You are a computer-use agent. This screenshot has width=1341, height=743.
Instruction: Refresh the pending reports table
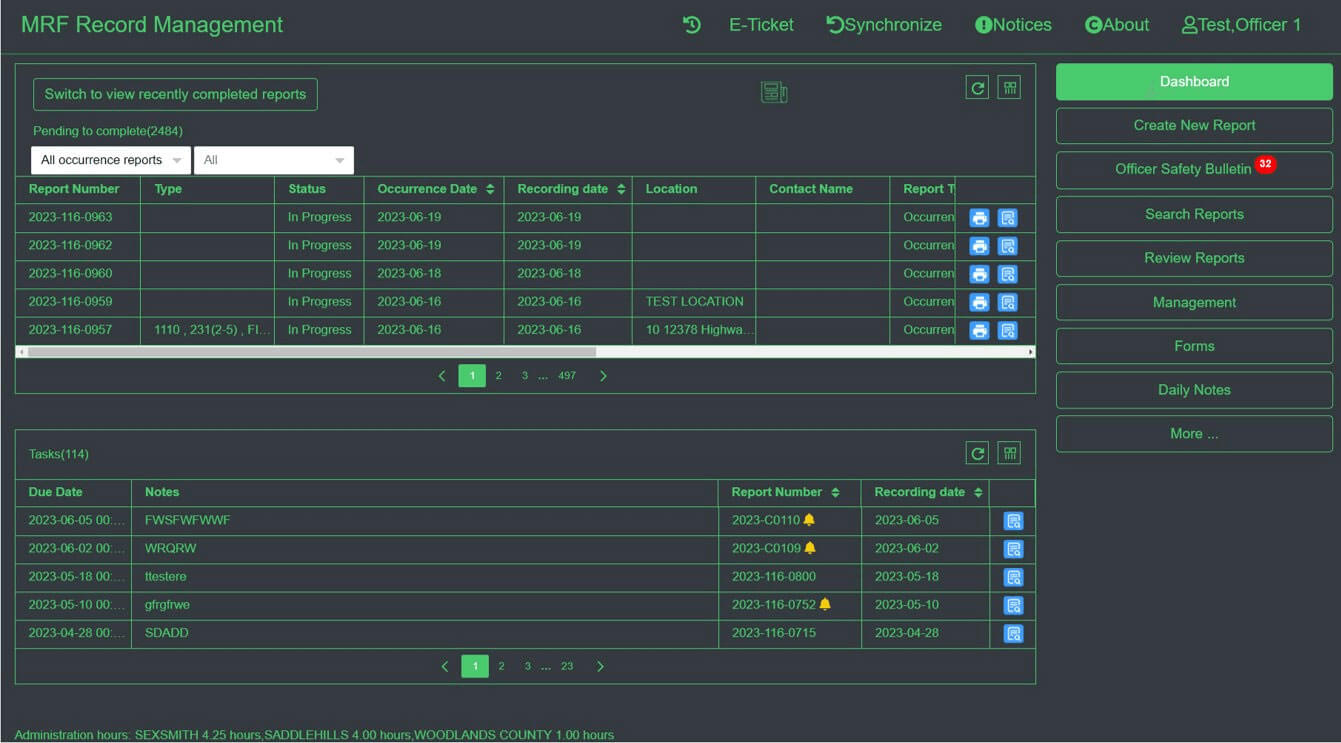pos(977,87)
